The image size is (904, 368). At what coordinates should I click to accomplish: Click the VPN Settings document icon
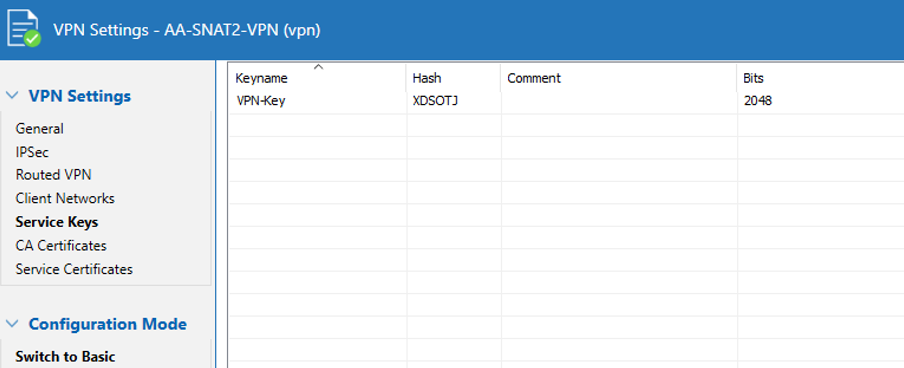point(24,29)
